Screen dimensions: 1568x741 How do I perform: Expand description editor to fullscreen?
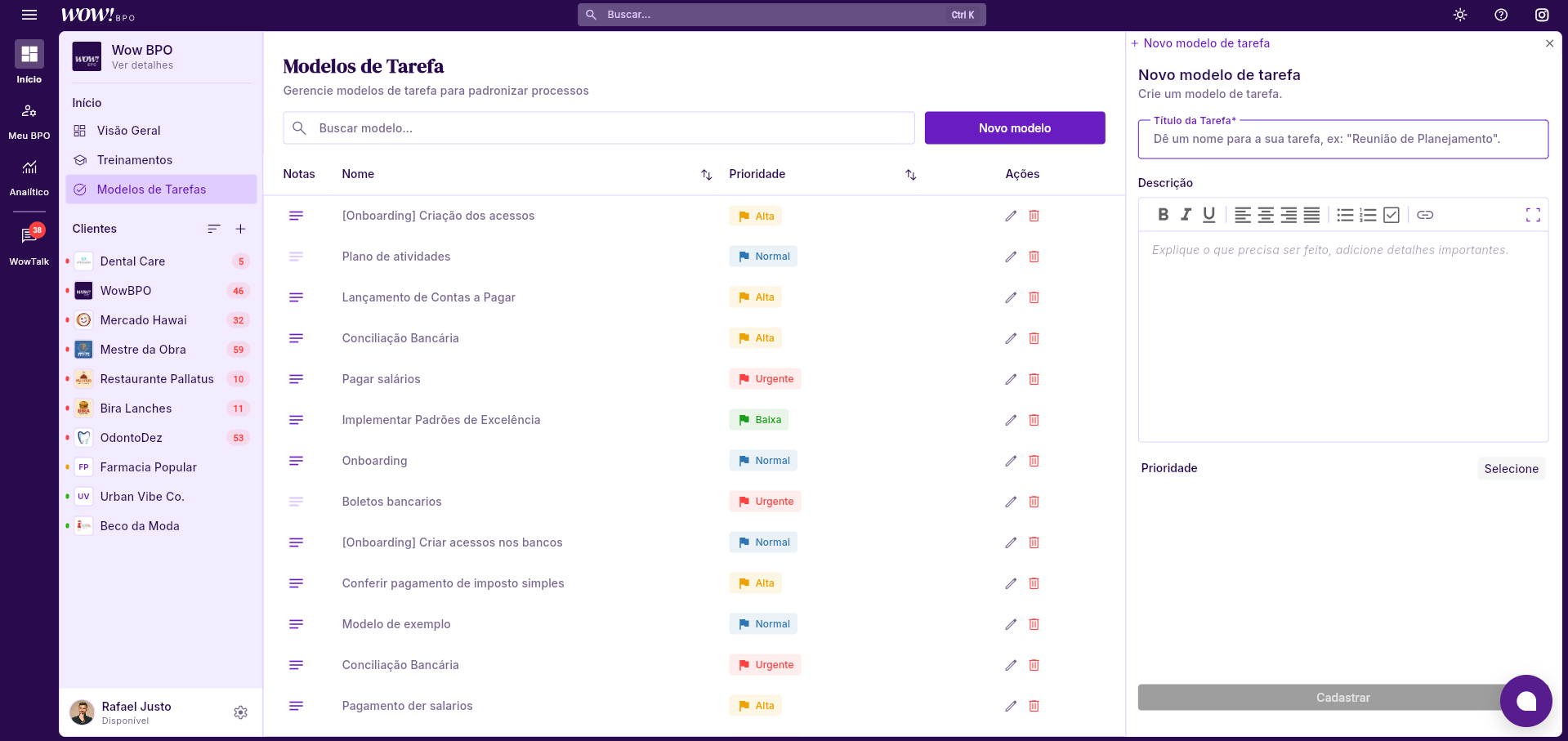click(x=1533, y=215)
